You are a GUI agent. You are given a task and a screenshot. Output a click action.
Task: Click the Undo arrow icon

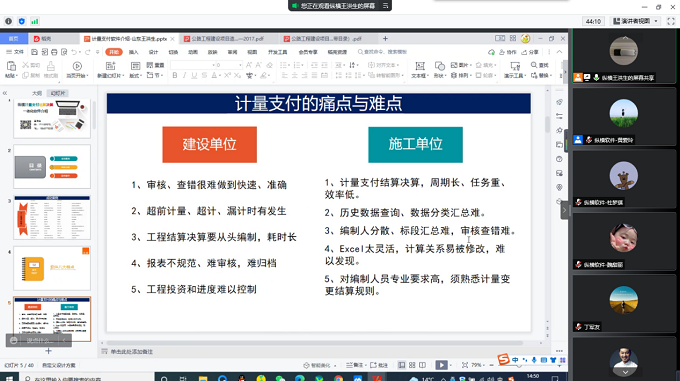coord(74,52)
